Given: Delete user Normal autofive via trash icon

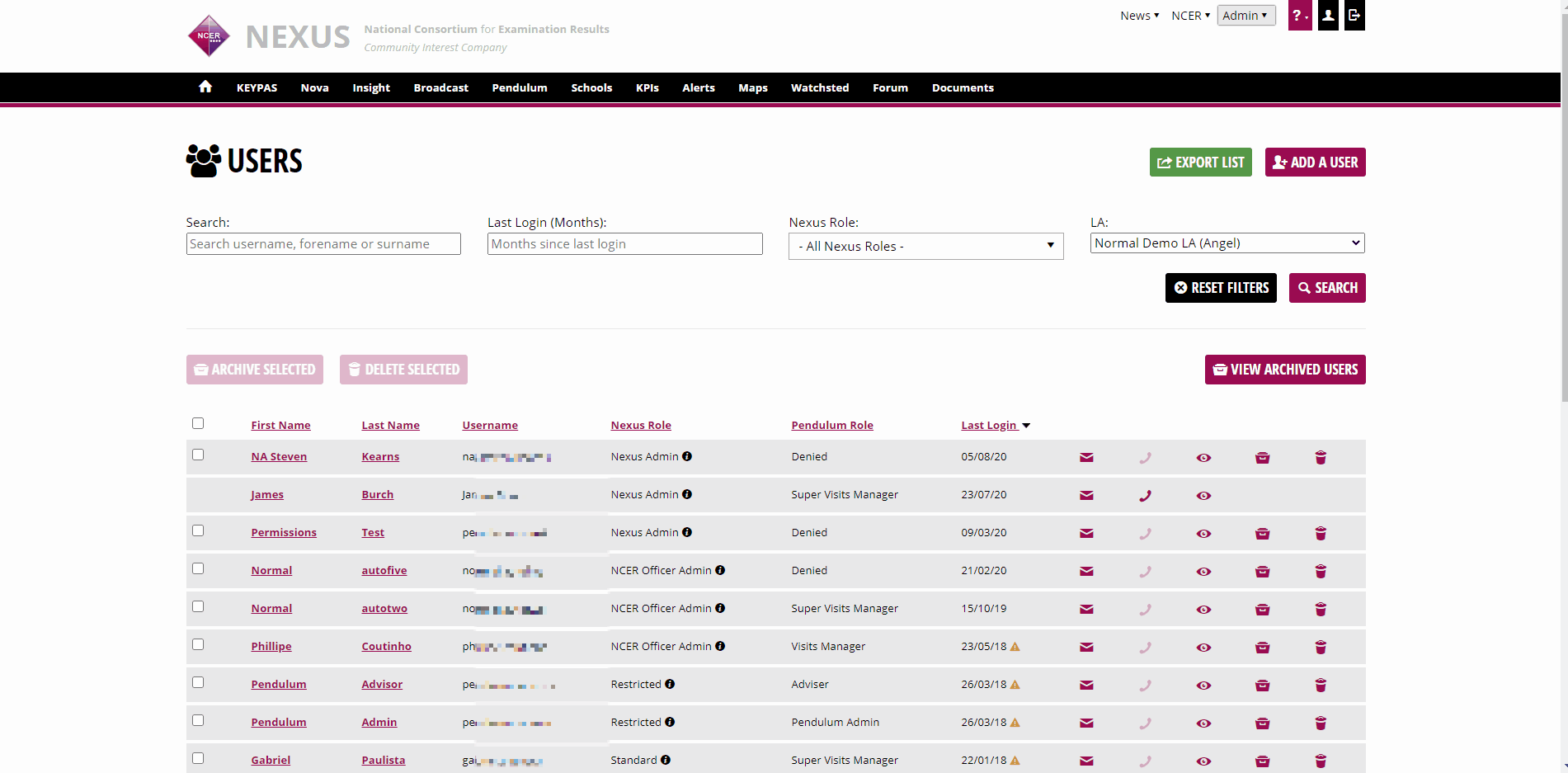Looking at the screenshot, I should [x=1321, y=572].
